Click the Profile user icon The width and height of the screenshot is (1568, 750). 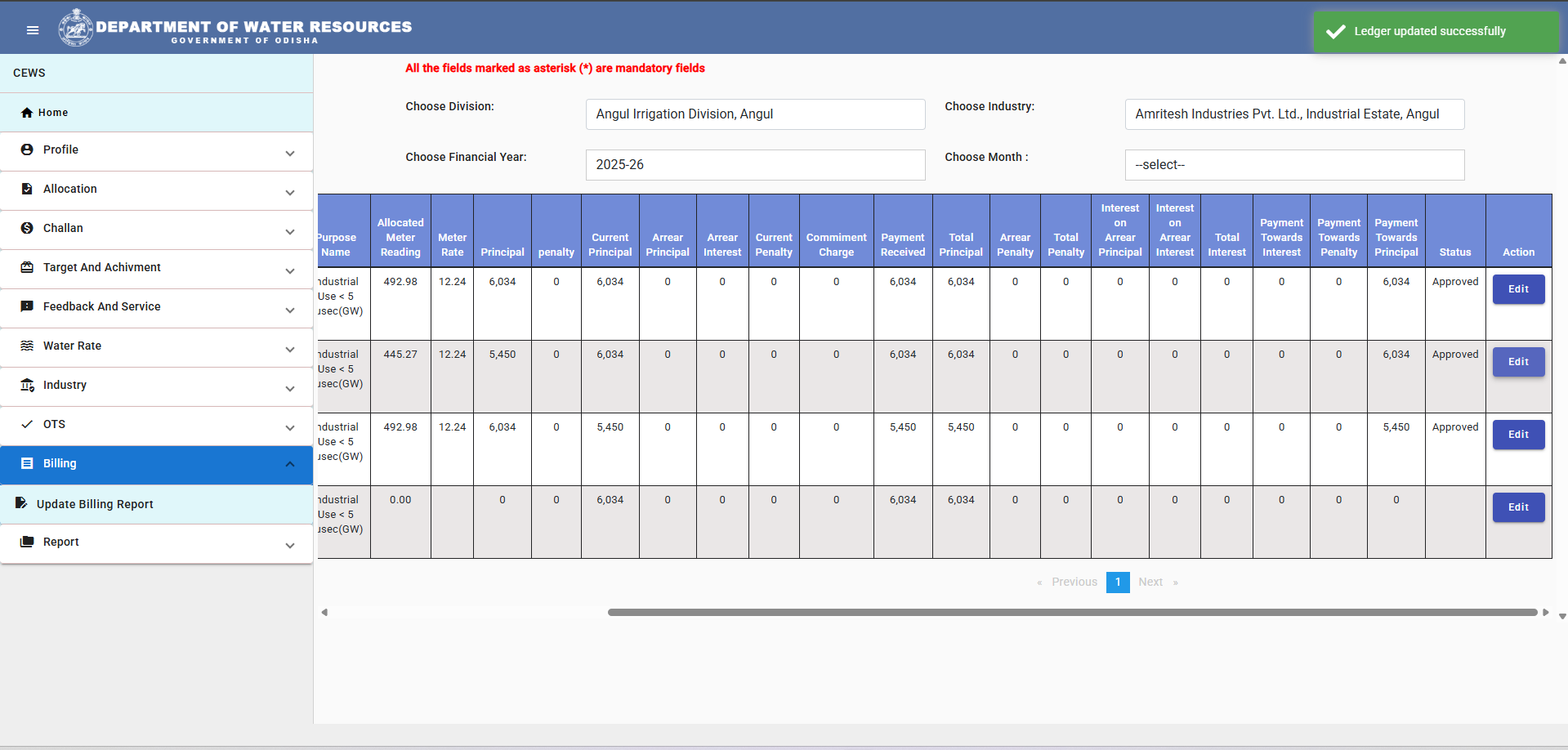[x=27, y=150]
